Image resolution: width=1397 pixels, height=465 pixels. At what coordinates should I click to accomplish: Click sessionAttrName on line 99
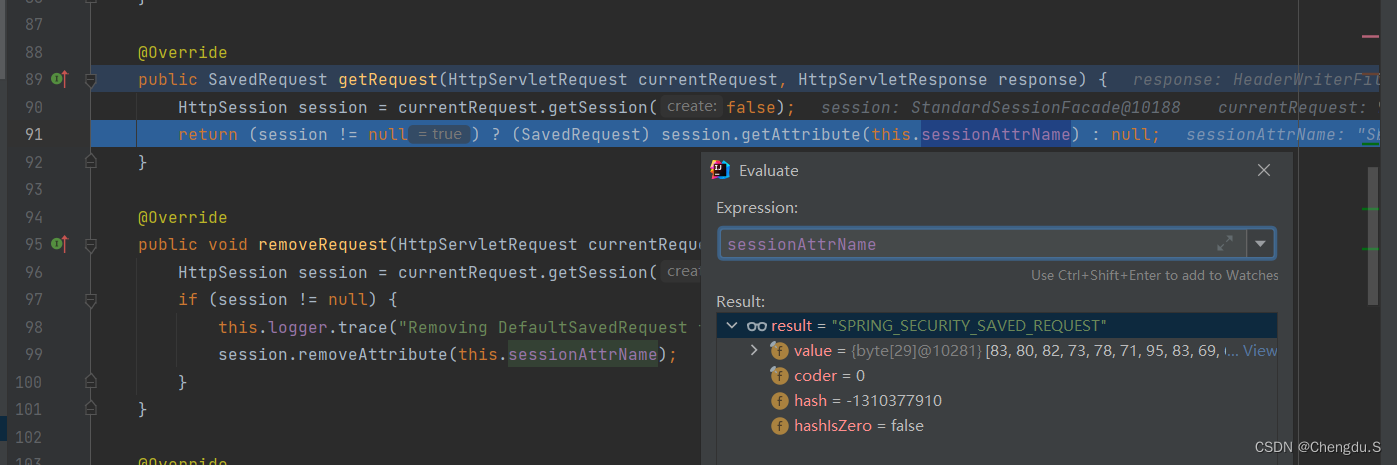tap(583, 354)
